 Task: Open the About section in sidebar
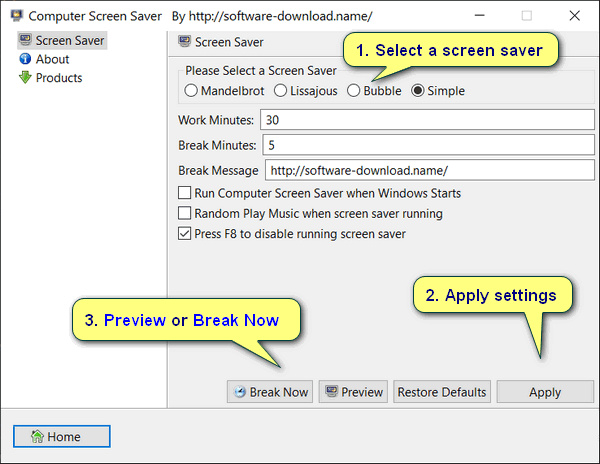point(52,59)
